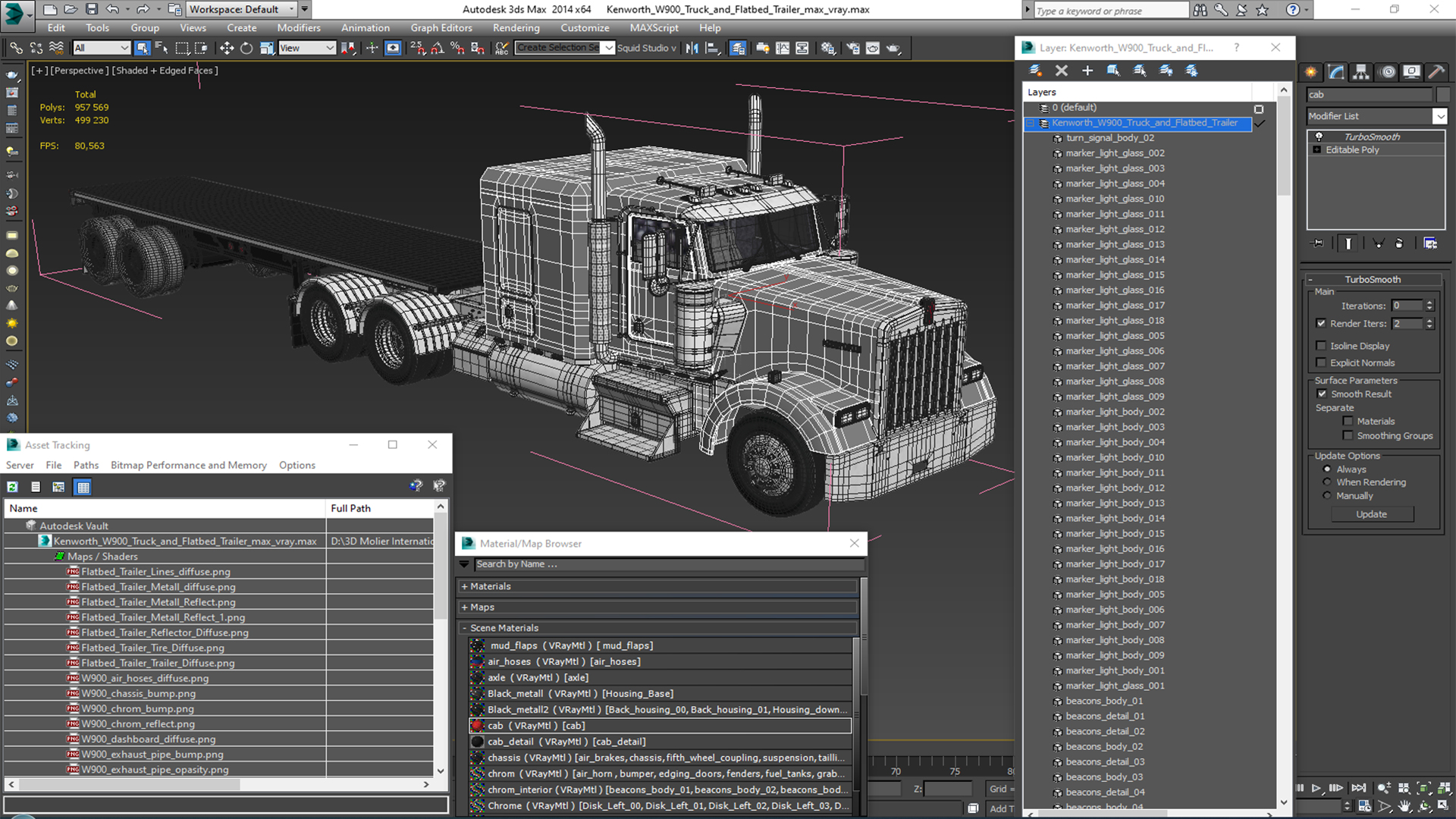Screen dimensions: 1456x819
Task: Enable Separate by Materials checkbox
Action: coord(1348,421)
